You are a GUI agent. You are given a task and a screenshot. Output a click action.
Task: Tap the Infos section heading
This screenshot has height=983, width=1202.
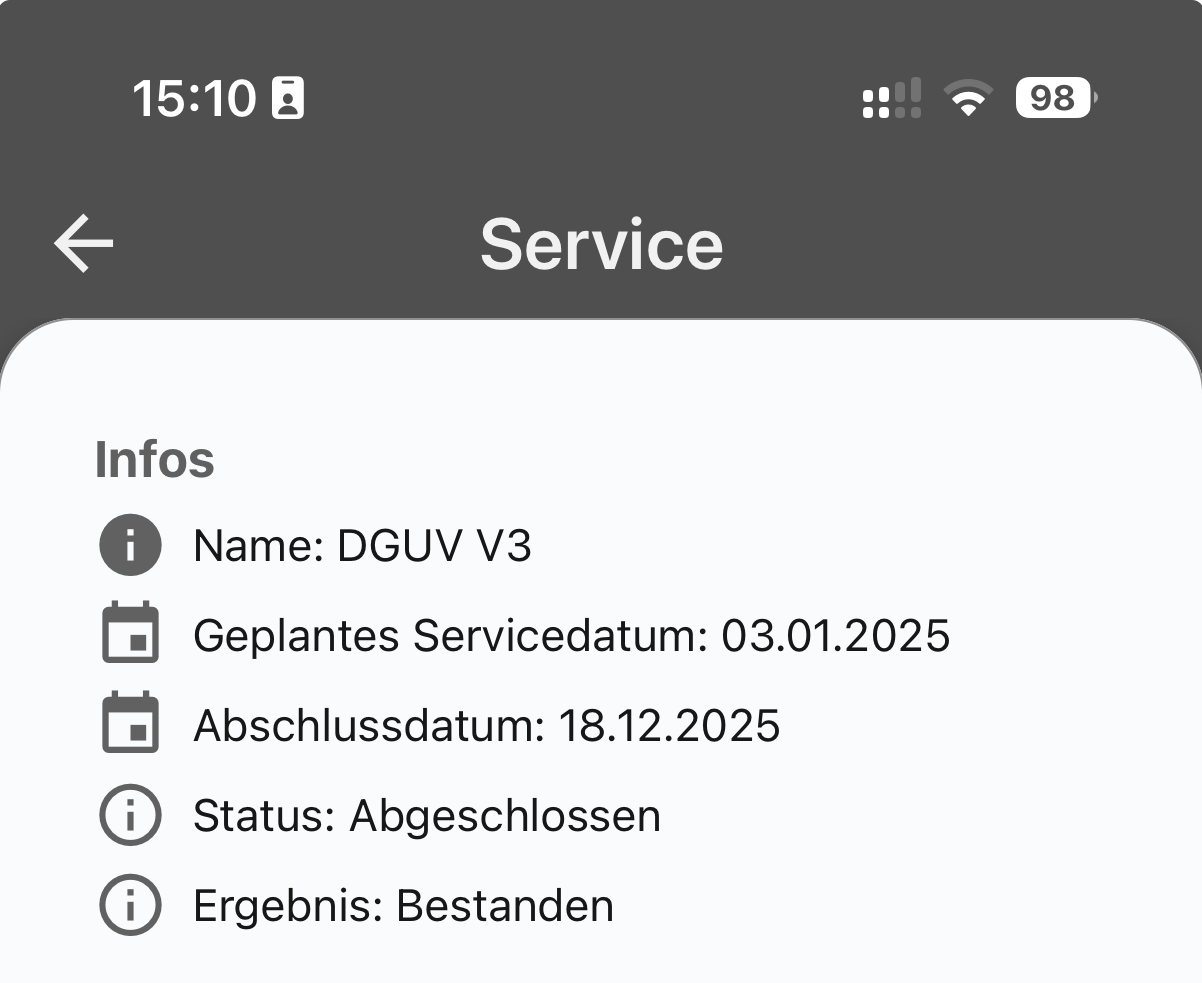[154, 459]
